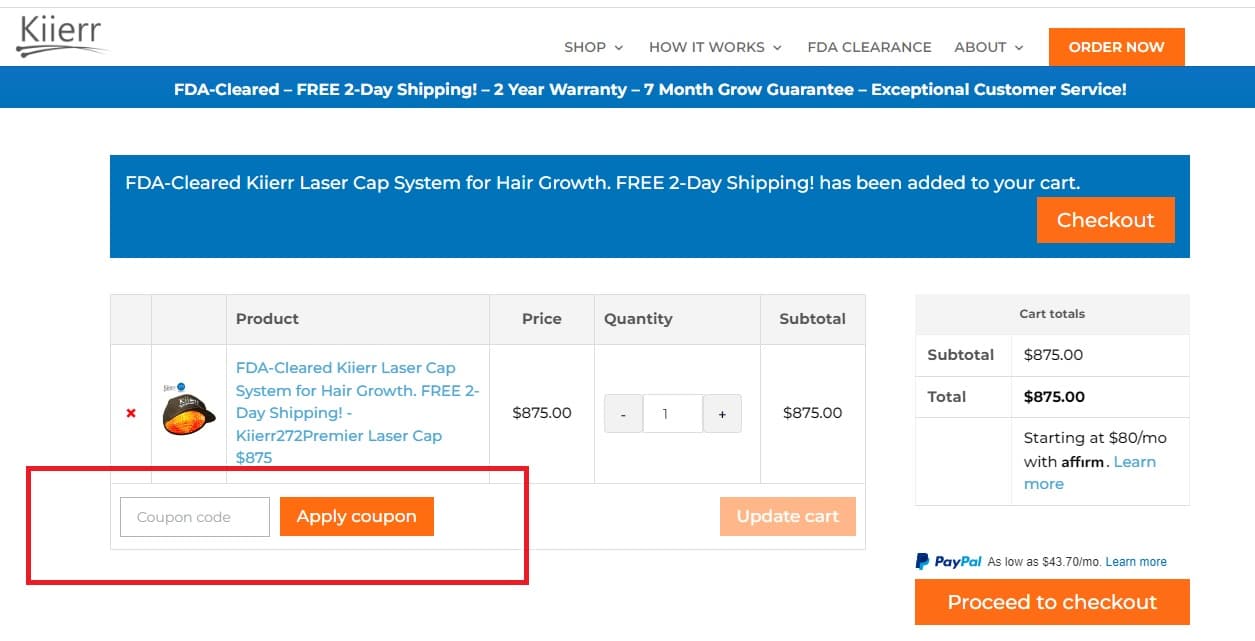Select the quantity number input box

point(672,412)
